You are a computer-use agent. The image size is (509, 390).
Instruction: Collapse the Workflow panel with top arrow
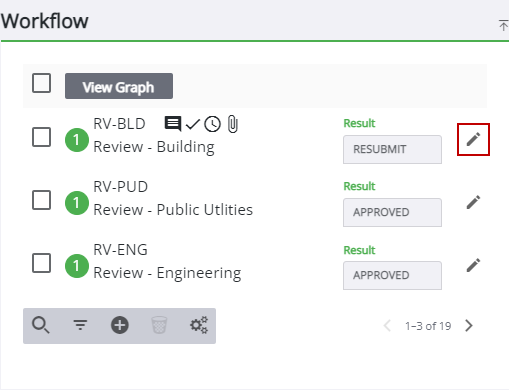(503, 25)
